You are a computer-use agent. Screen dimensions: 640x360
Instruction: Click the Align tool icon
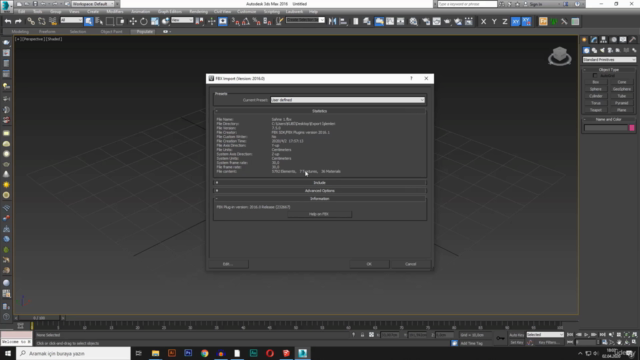point(343,22)
